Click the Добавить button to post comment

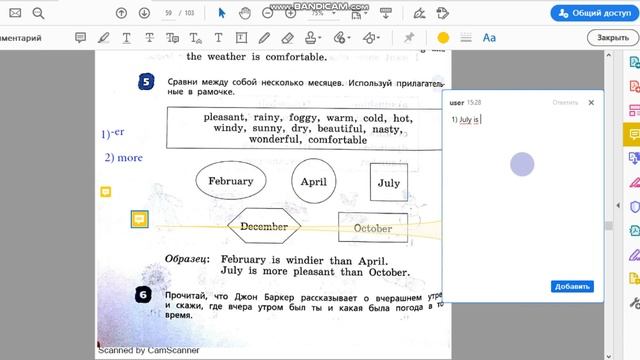(572, 287)
